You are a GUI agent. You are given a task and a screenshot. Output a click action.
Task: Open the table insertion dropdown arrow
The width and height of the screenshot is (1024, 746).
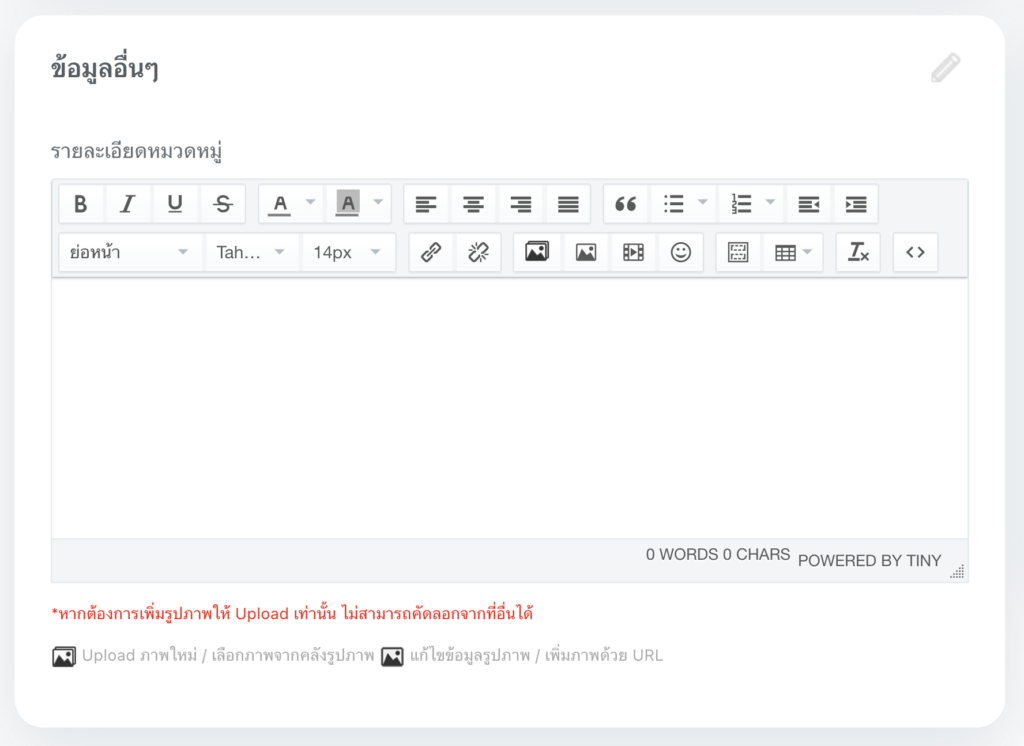[x=807, y=252]
